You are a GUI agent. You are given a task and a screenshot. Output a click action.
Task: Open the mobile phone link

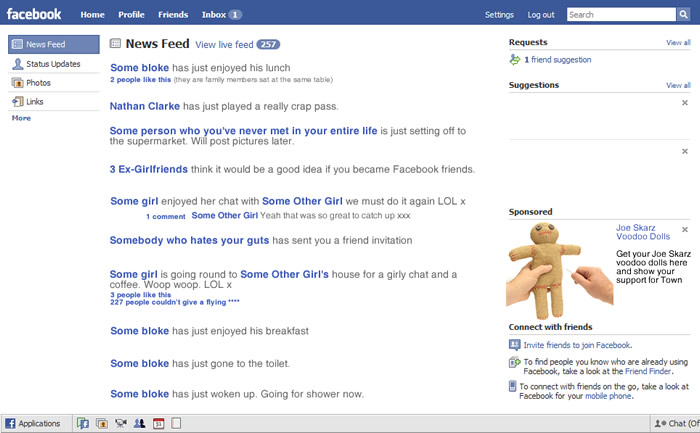(608, 396)
